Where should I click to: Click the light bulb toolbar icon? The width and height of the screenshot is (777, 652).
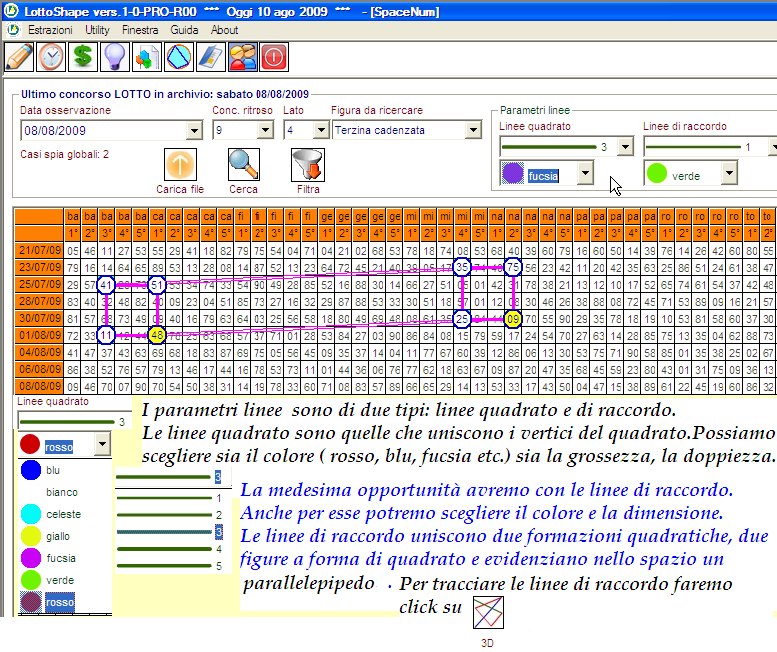point(114,57)
